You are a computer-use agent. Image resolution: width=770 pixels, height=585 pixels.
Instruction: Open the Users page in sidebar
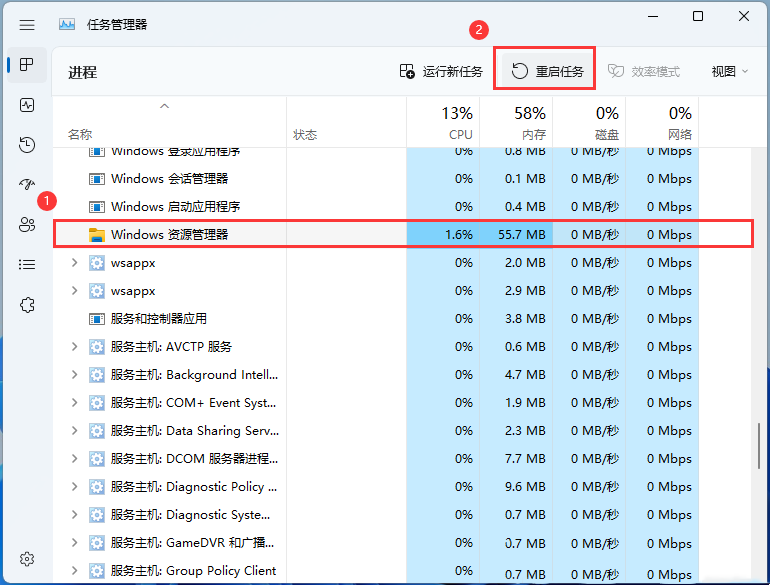(27, 225)
